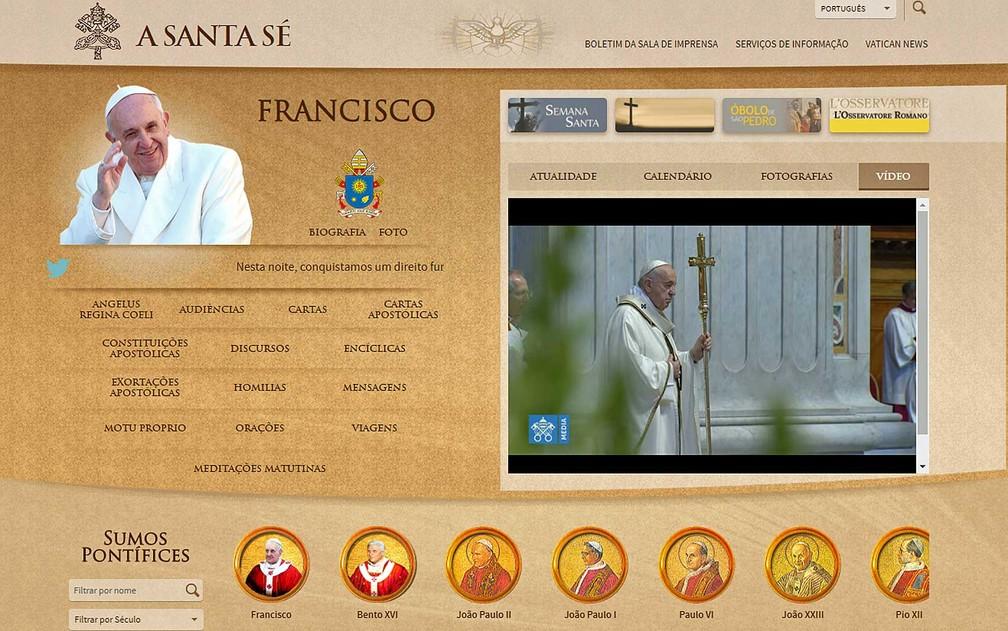This screenshot has width=1008, height=631.
Task: Open Serviços de Informação menu
Action: click(x=791, y=44)
